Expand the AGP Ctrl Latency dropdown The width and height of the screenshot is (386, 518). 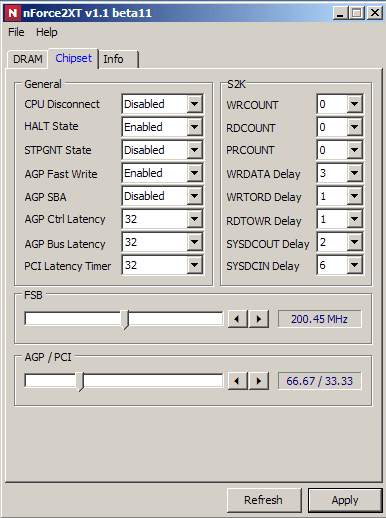coord(162,219)
